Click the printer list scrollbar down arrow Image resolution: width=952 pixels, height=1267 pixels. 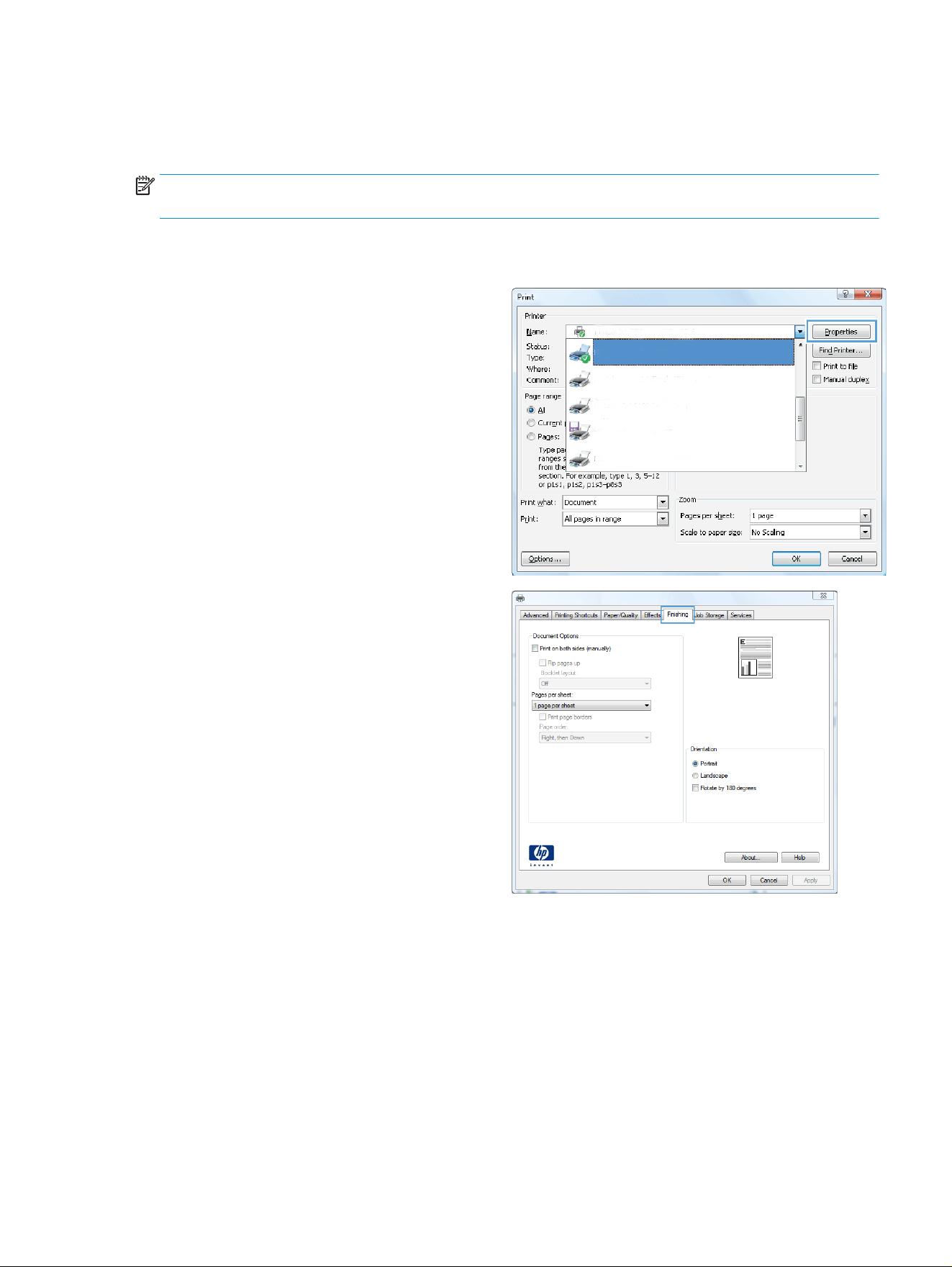[801, 466]
